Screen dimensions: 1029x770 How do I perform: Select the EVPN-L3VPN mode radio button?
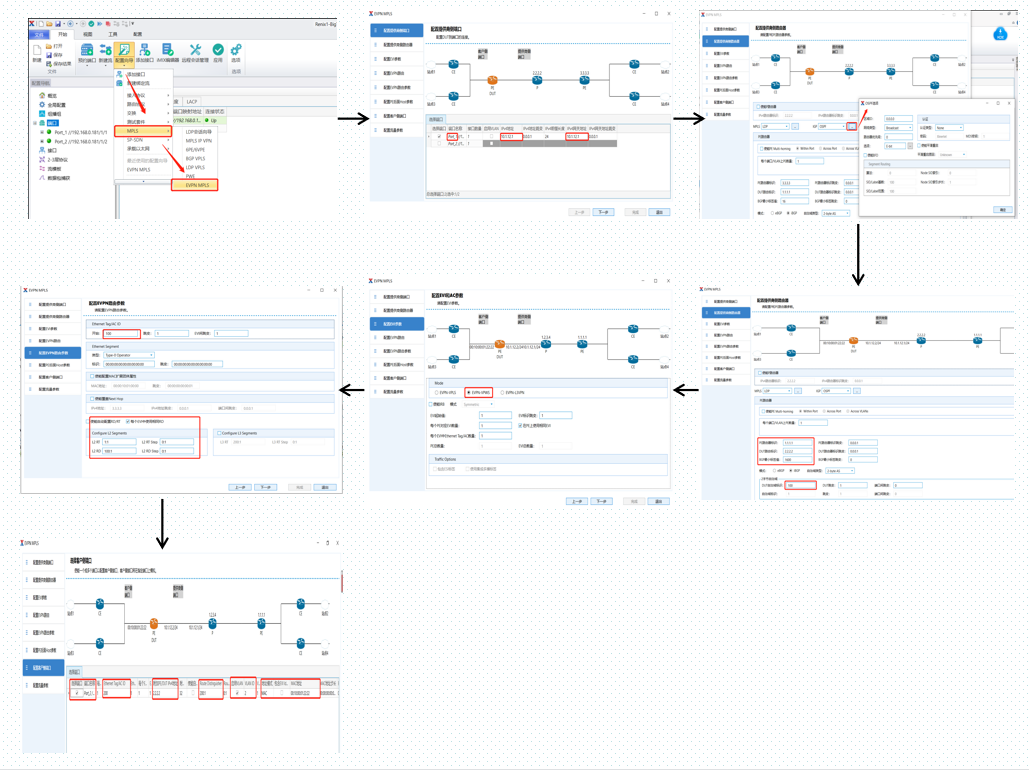(503, 393)
